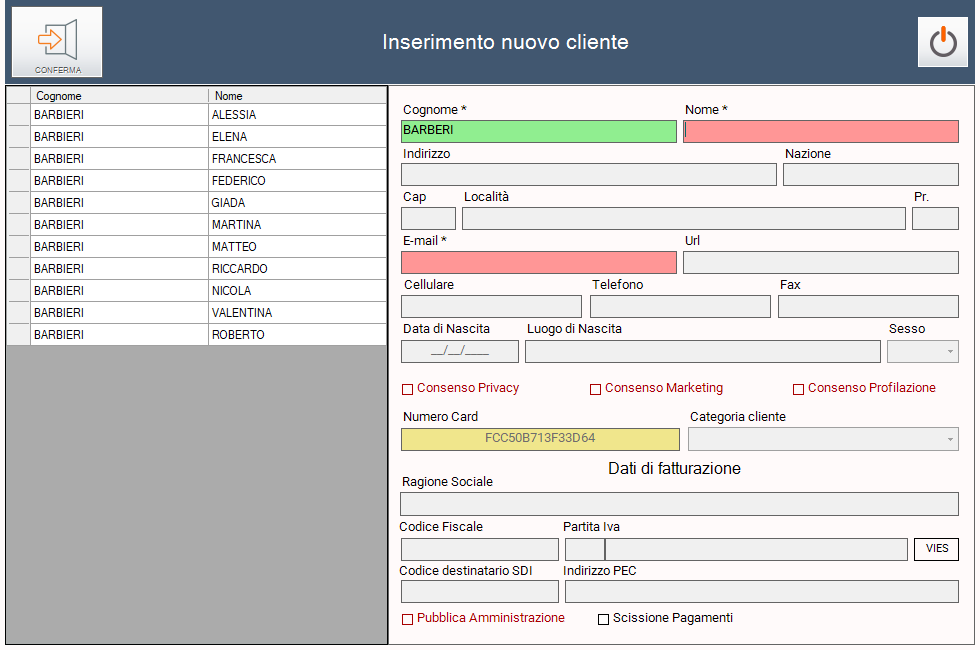
Task: Check the Consenso Profilazione box
Action: click(x=798, y=389)
